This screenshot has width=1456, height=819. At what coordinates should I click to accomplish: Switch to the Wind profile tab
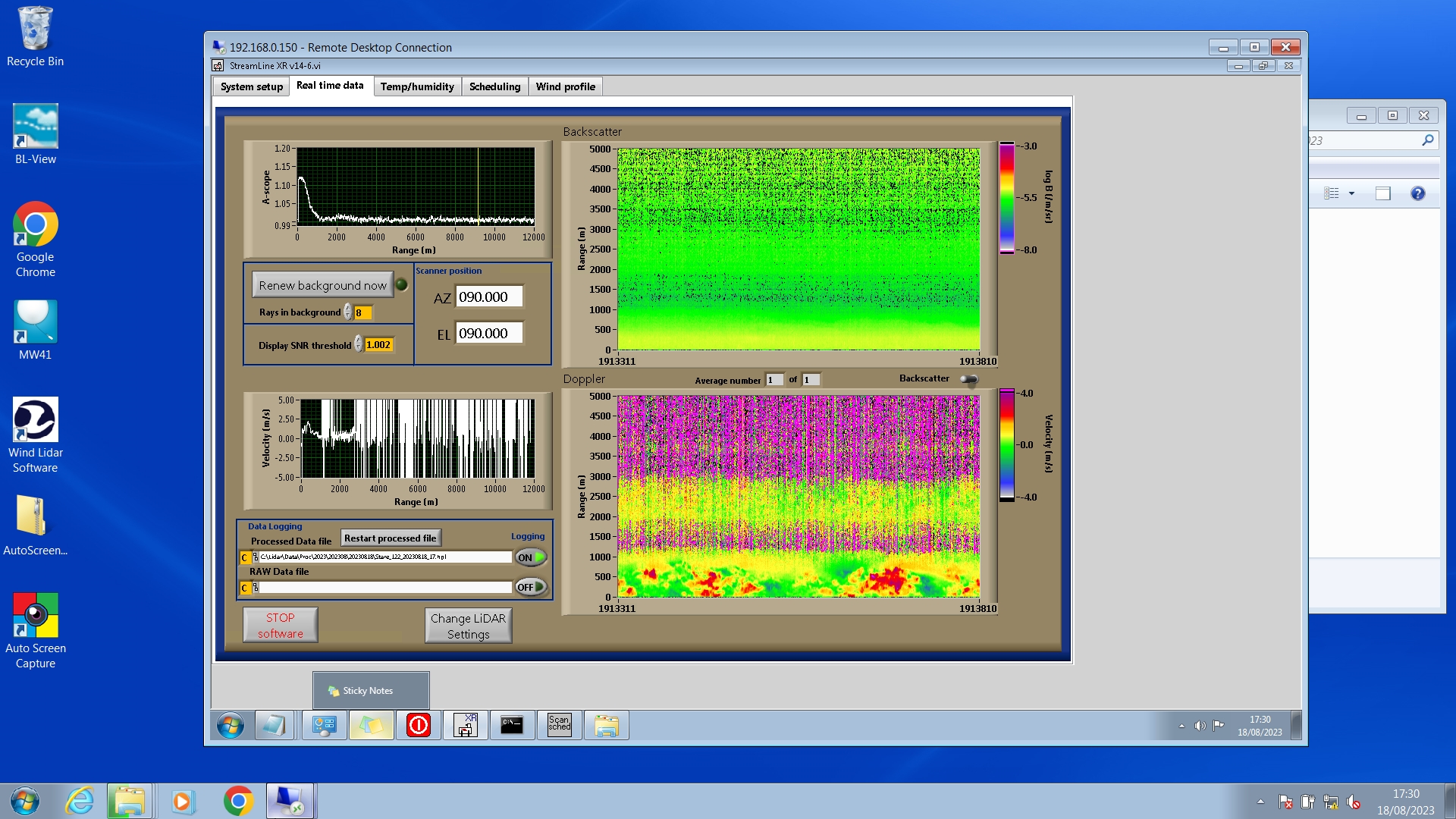(565, 86)
